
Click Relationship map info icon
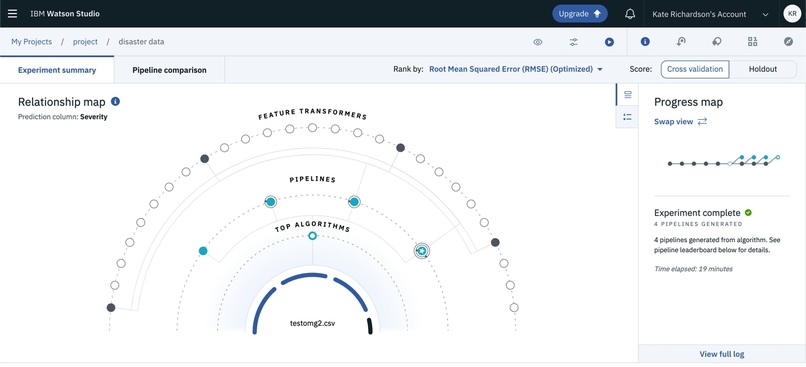116,101
